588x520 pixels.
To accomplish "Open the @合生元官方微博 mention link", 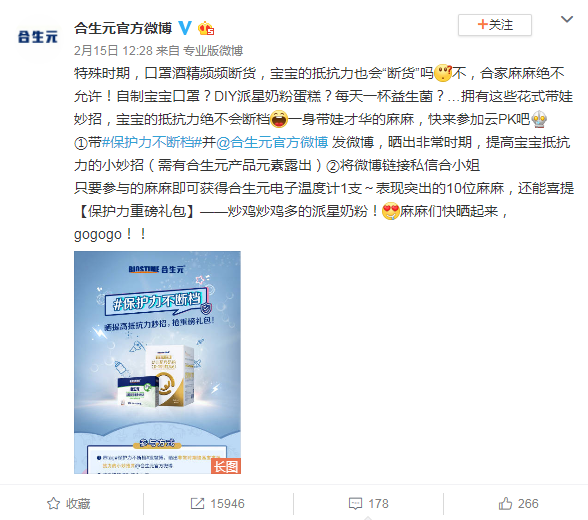I will coord(272,142).
